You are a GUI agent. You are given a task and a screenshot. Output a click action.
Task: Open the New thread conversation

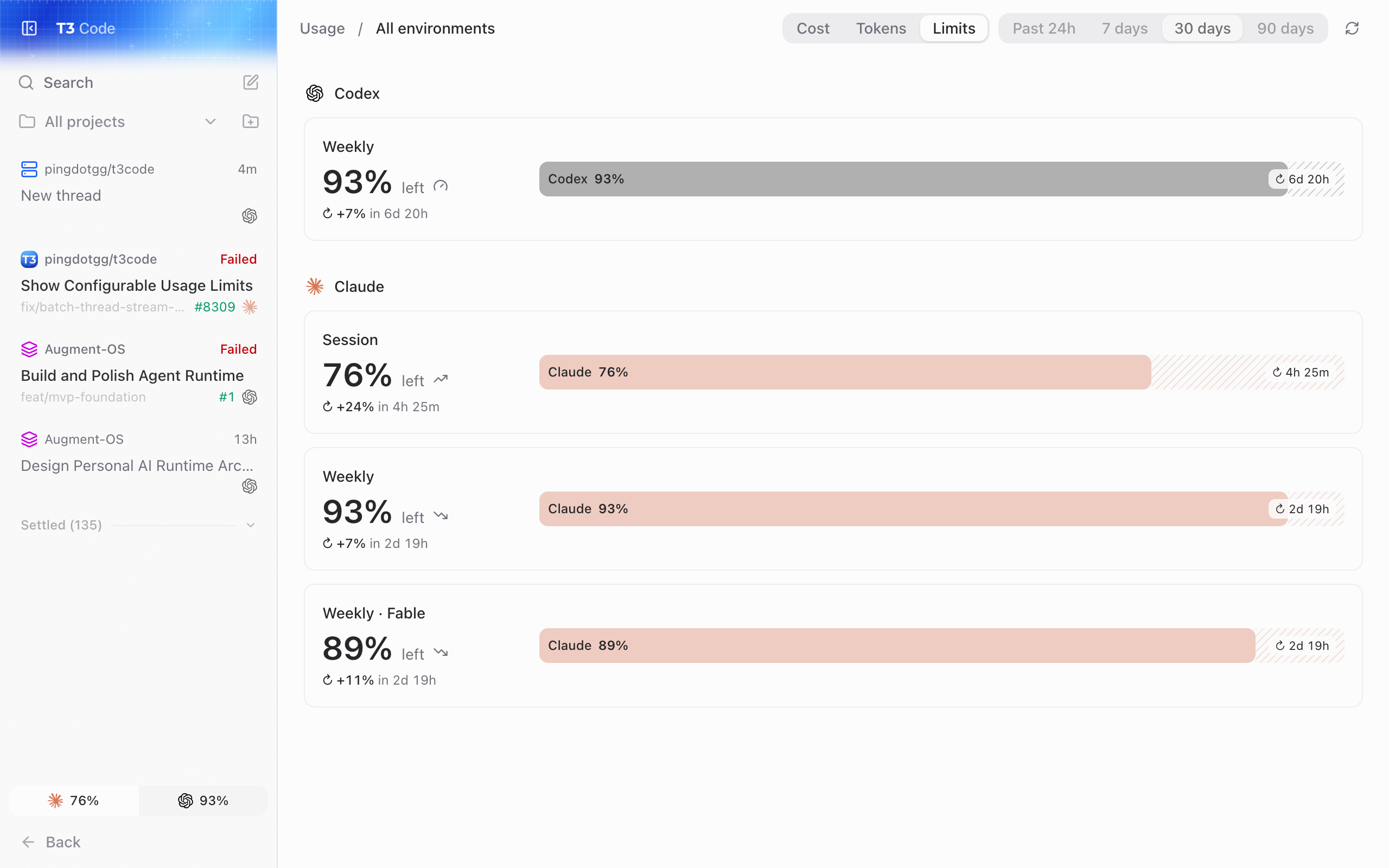139,193
